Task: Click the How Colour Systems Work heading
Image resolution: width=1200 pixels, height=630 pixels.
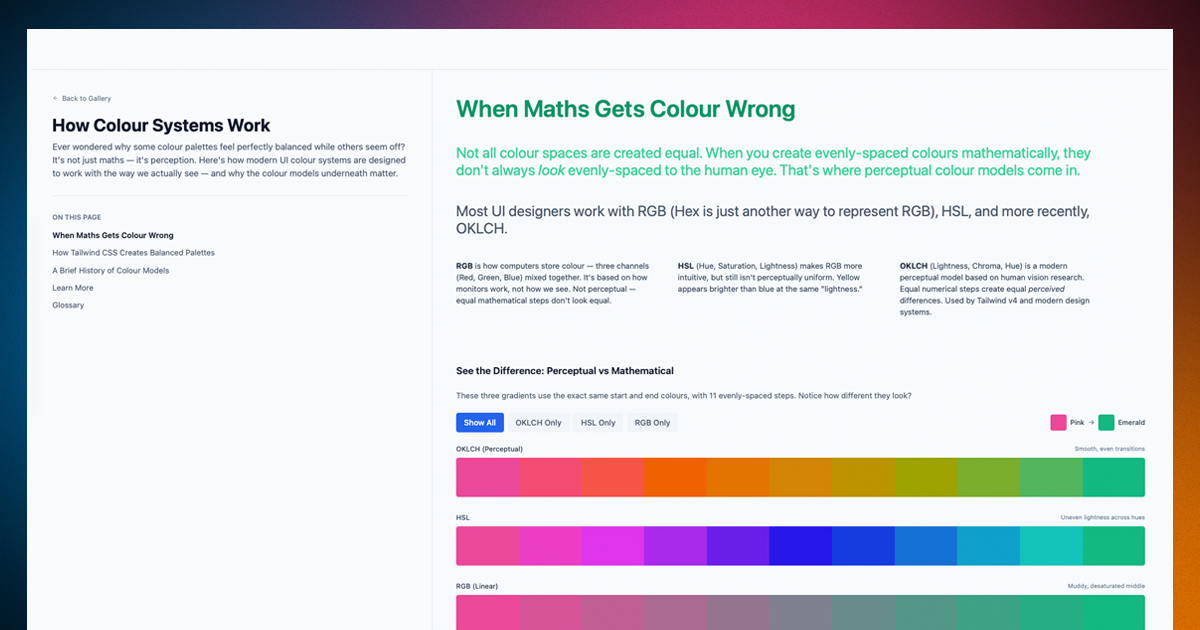Action: point(161,126)
